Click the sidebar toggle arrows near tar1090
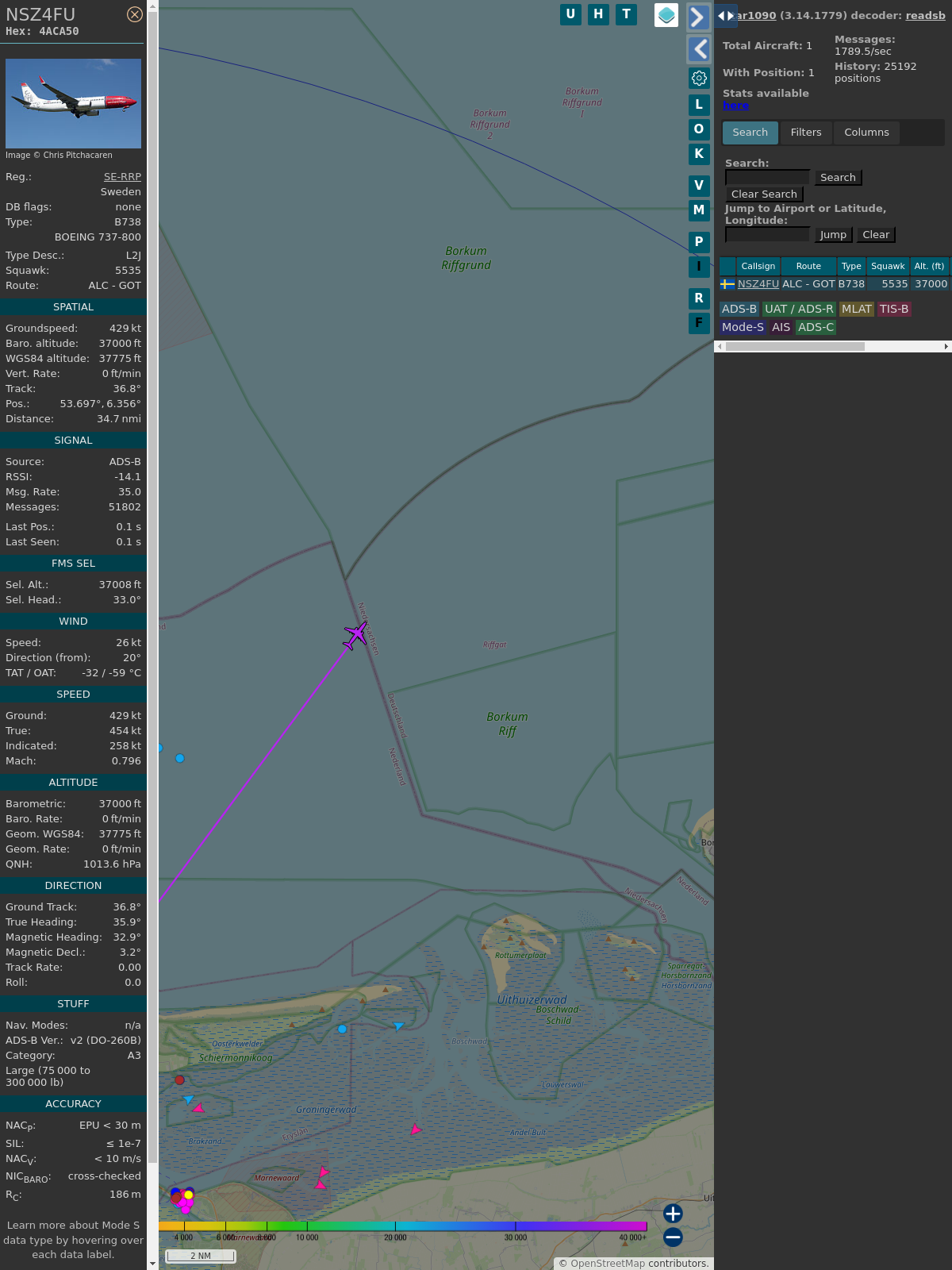 726,15
